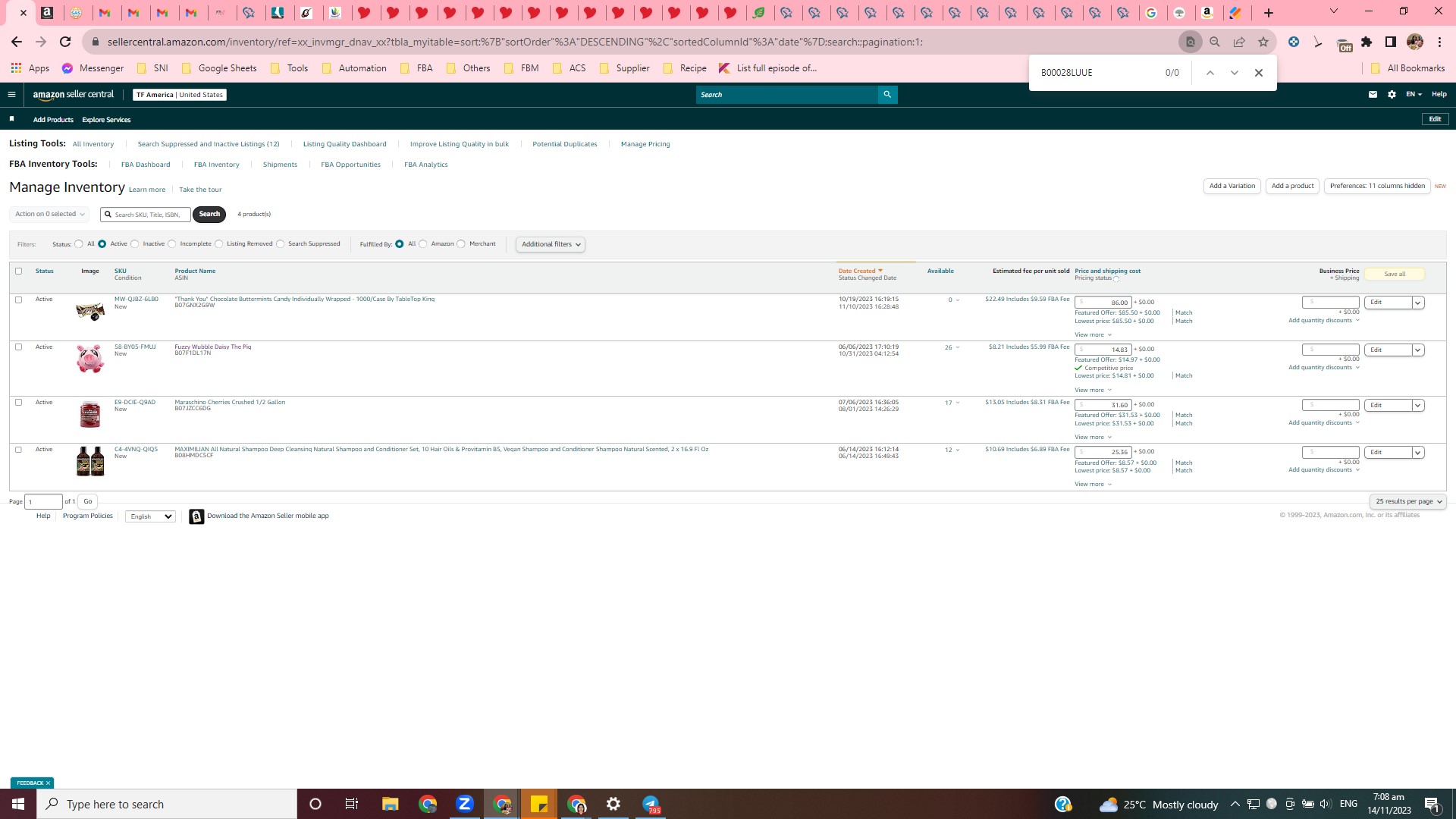The image size is (1456, 819).
Task: Click the zoom magnifier icon in address bar
Action: click(x=1215, y=42)
